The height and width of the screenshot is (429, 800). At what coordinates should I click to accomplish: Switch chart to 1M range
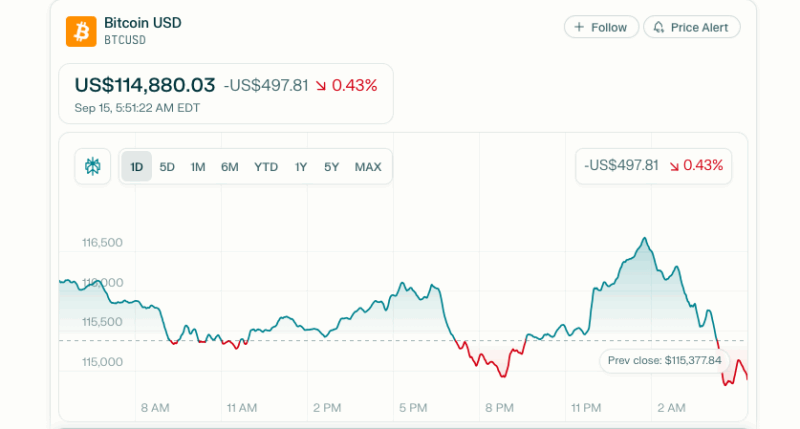coord(198,166)
